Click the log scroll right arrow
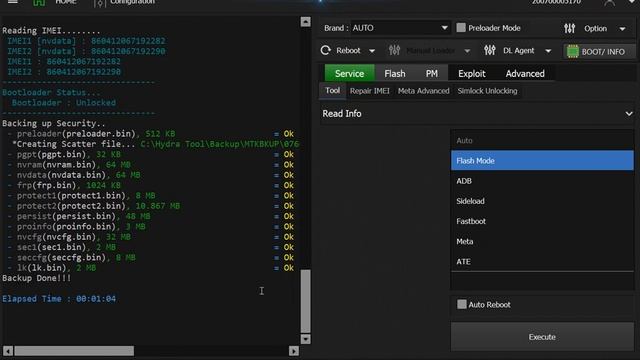Viewport: 640px width, 360px height. pos(293,351)
